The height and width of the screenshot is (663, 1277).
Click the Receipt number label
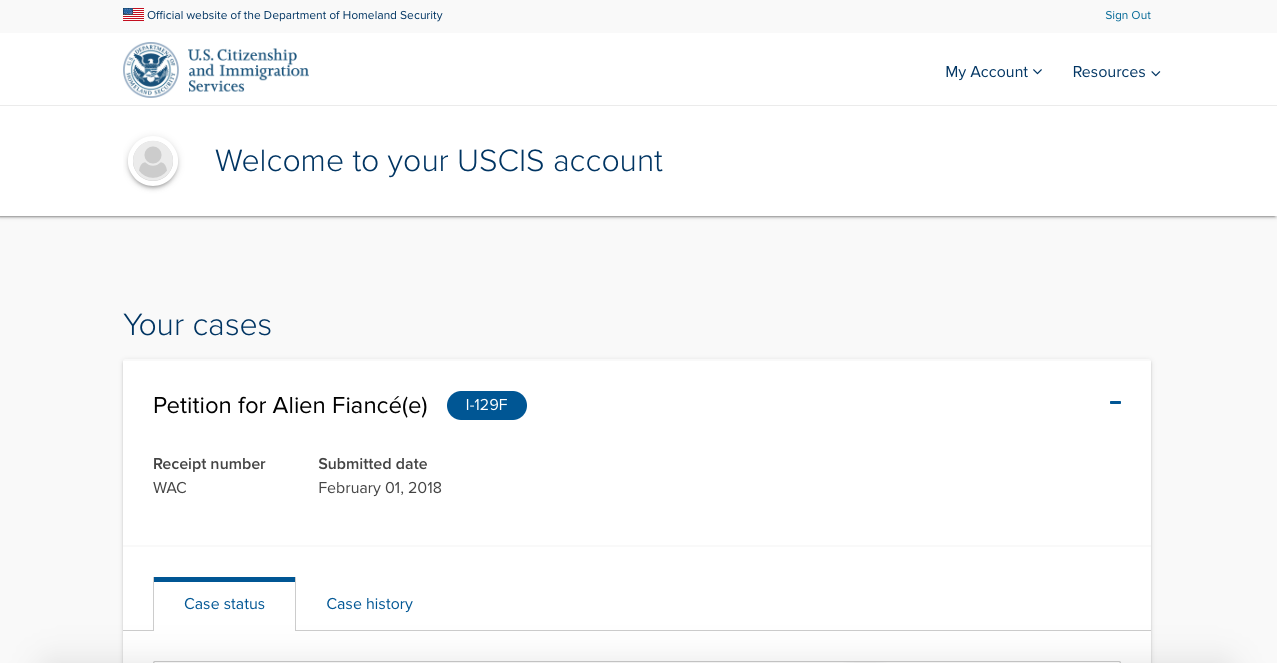(x=209, y=464)
